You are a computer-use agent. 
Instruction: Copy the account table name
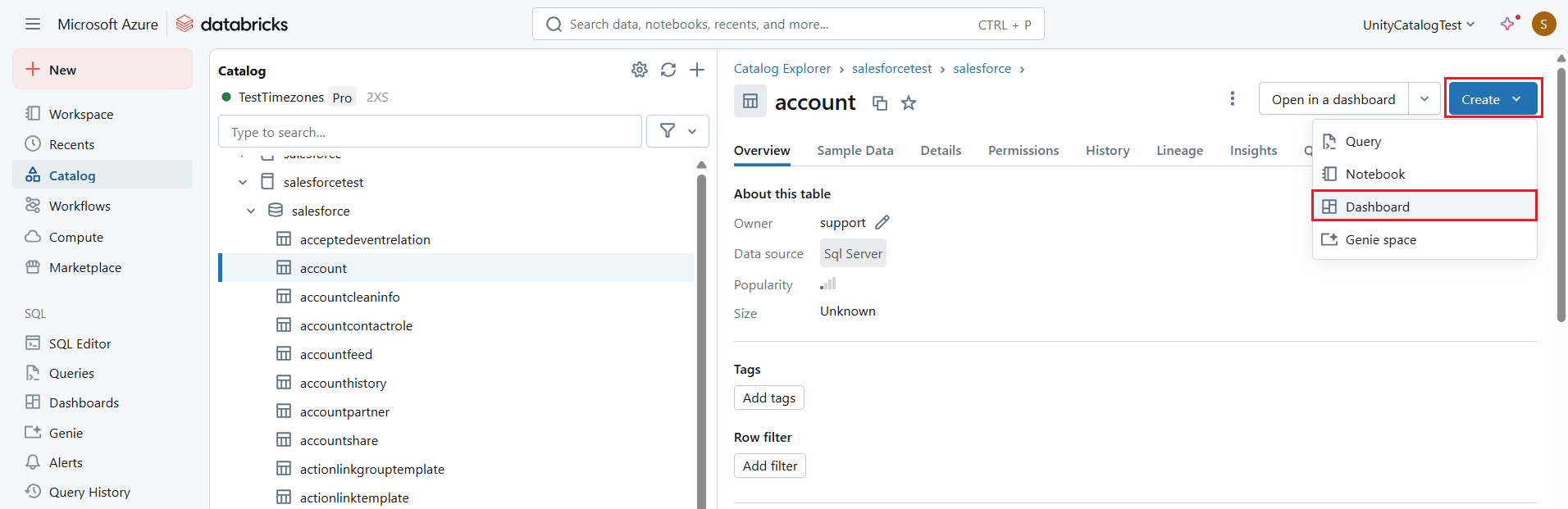coord(880,103)
